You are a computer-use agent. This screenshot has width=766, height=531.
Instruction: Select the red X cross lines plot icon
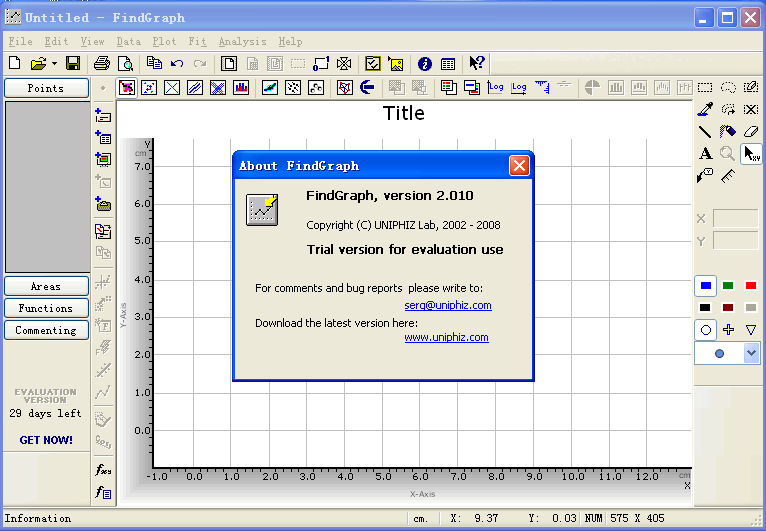171,87
